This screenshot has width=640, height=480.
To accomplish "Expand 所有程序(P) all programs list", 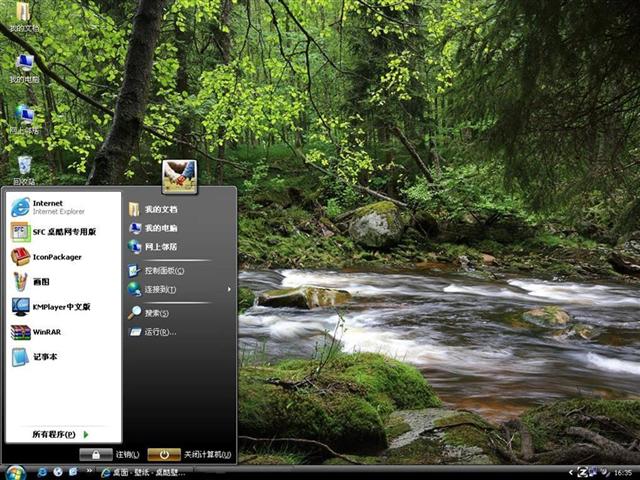I will point(60,434).
